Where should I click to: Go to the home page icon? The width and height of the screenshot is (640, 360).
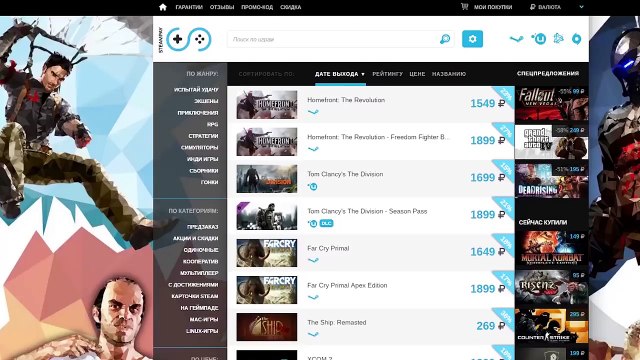(163, 7)
